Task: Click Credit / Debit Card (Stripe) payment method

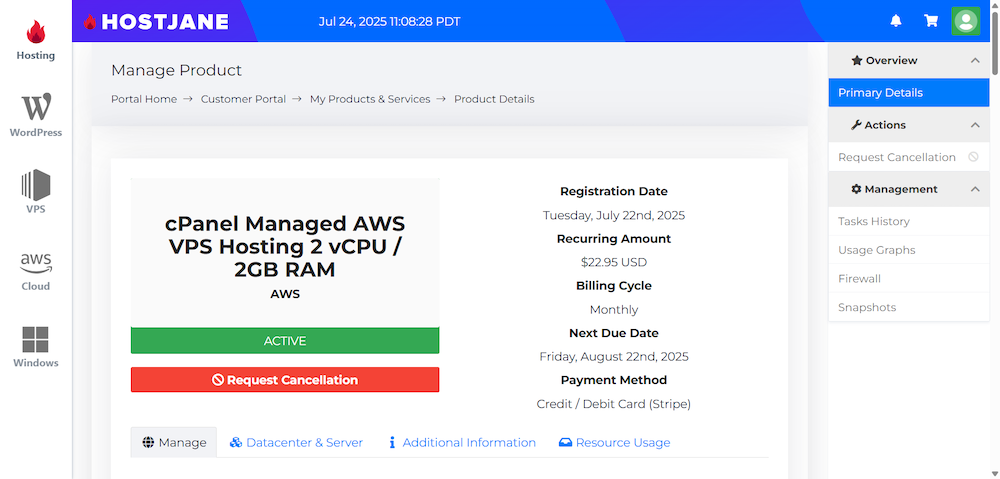Action: pyautogui.click(x=614, y=404)
